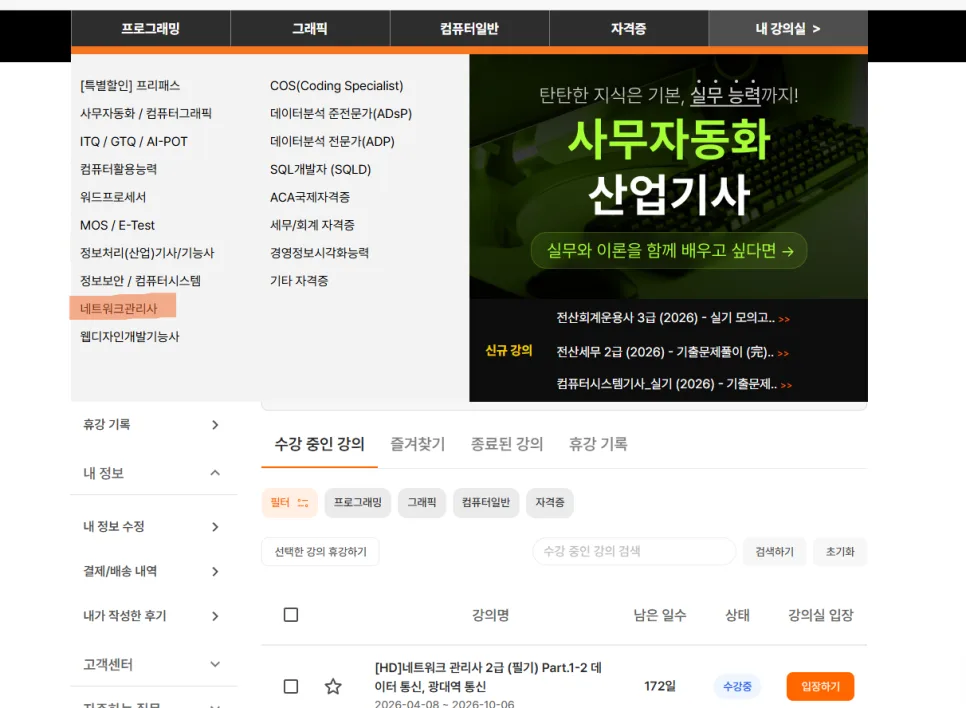
Task: Open 세무/회계 자격증 category
Action: [312, 225]
